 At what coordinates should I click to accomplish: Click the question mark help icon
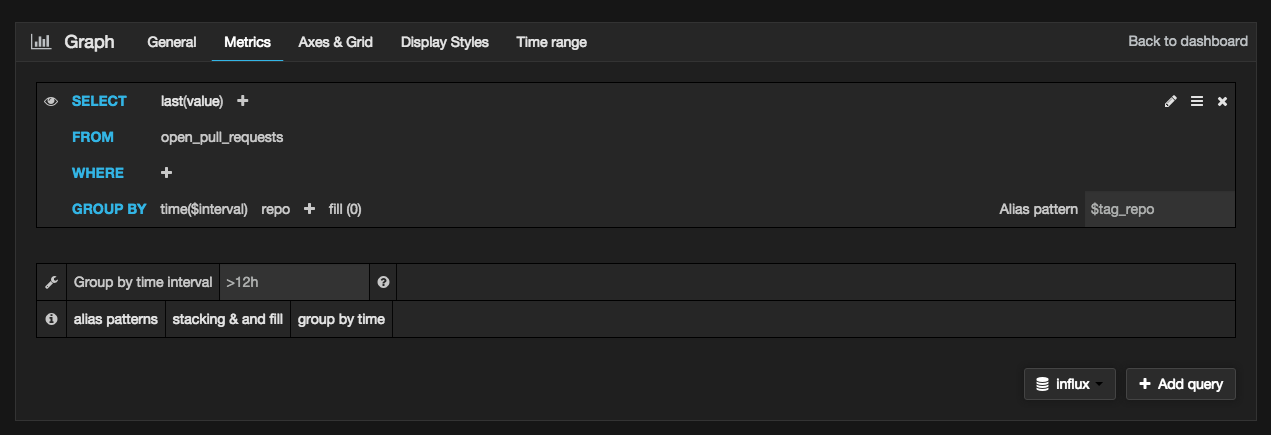[x=383, y=282]
